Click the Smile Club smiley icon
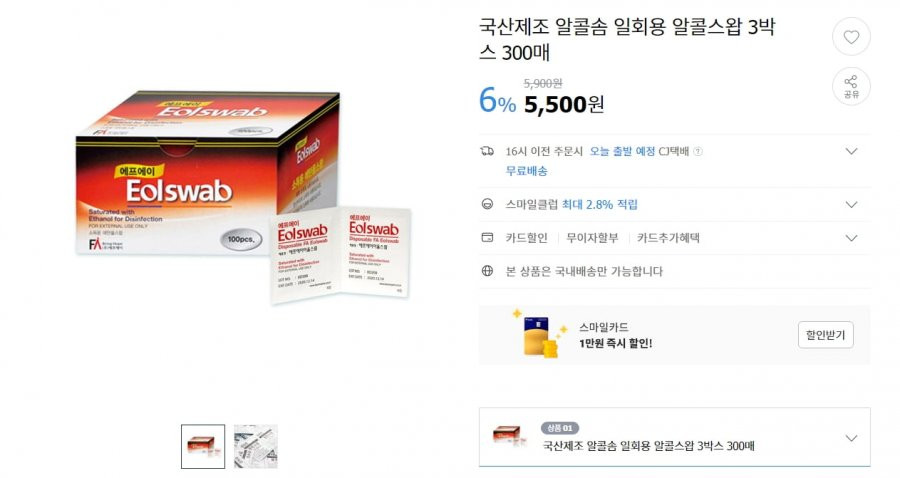This screenshot has width=900, height=478. pyautogui.click(x=487, y=204)
